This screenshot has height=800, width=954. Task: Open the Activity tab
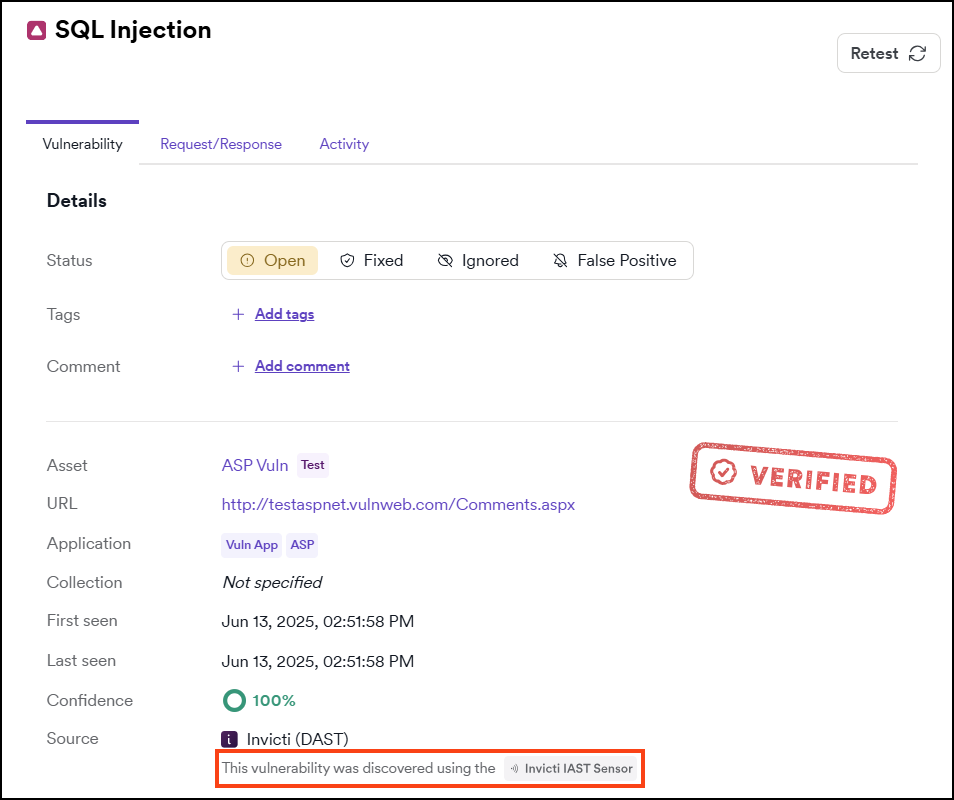(344, 144)
